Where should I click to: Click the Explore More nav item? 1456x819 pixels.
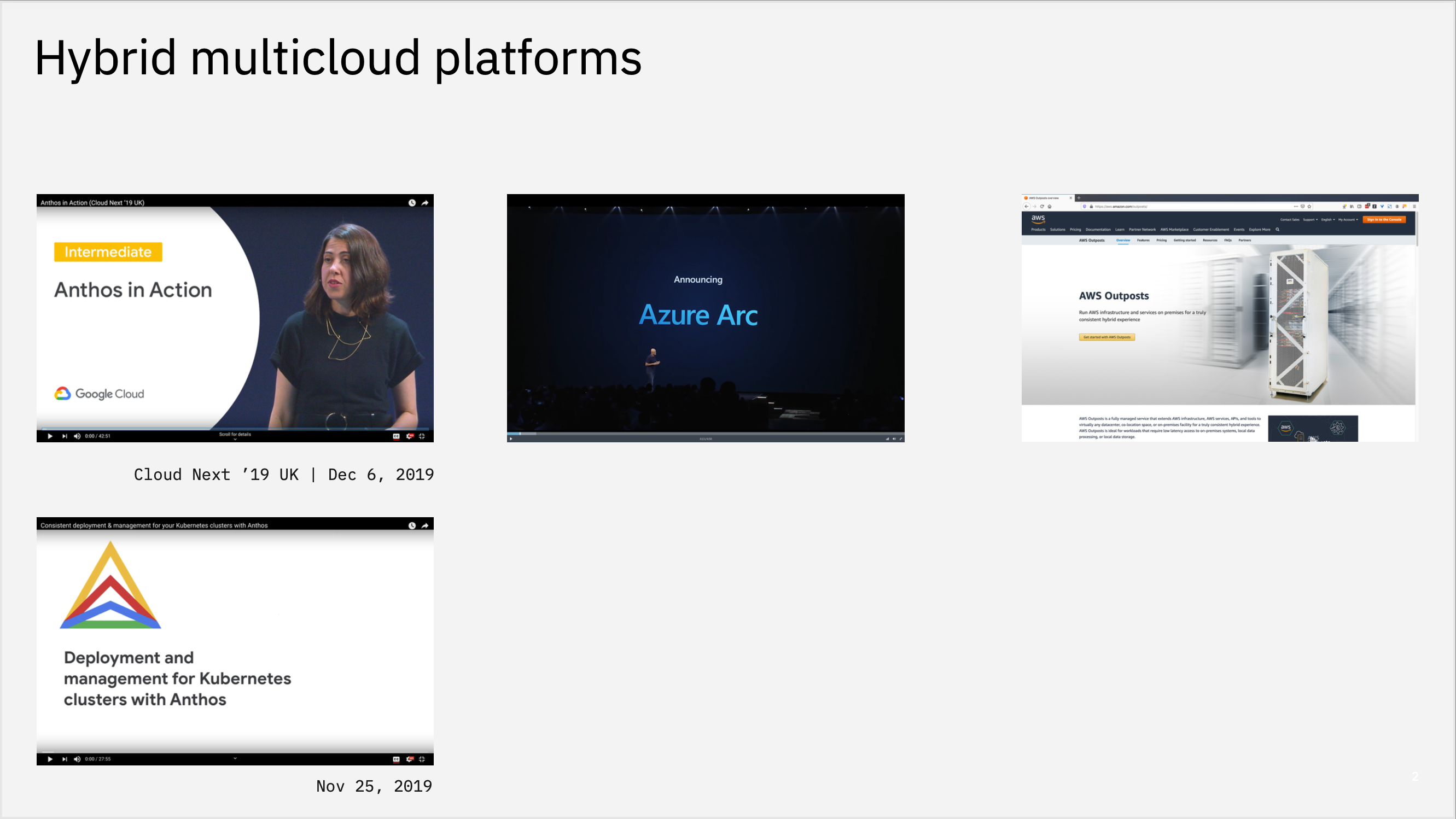tap(1260, 229)
